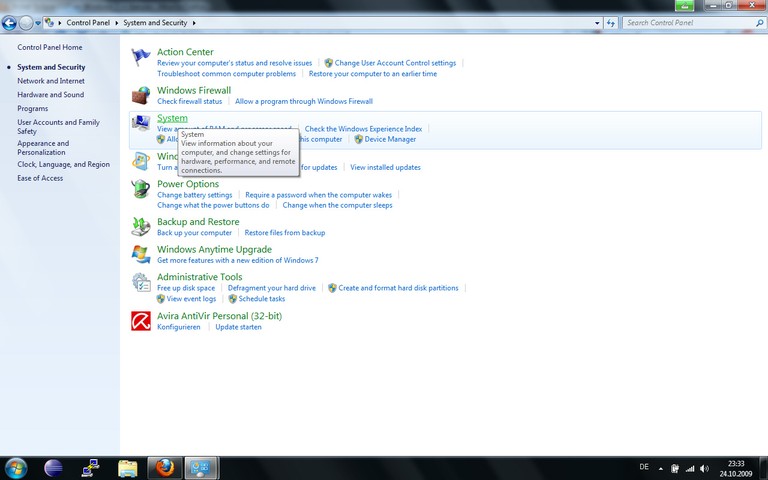Click Restore files from backup

click(285, 233)
